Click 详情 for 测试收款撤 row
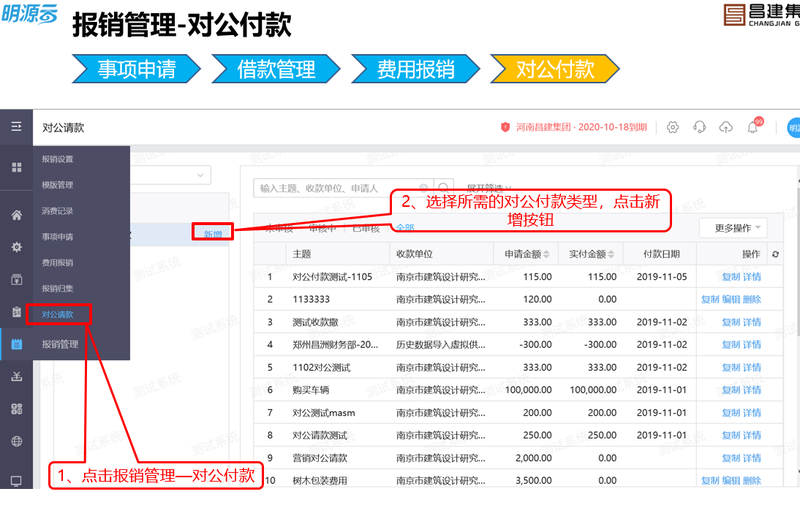The width and height of the screenshot is (800, 516). click(752, 322)
